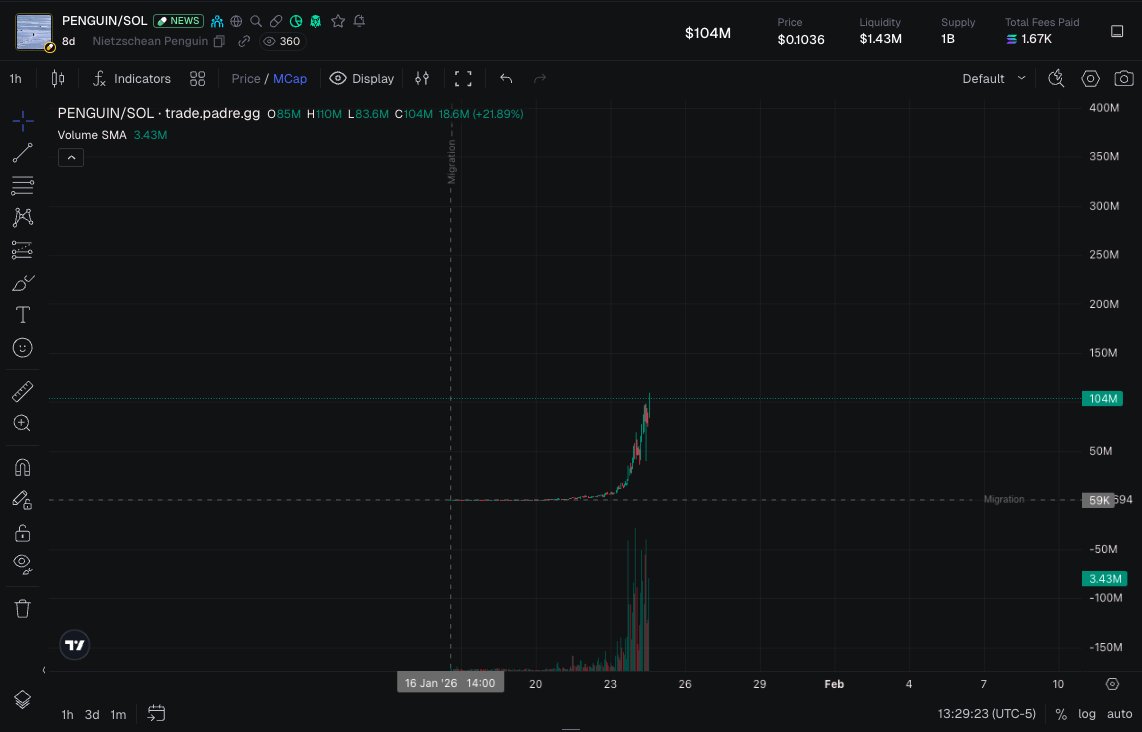Expand the Default layout dropdown
The width and height of the screenshot is (1142, 732).
994,79
